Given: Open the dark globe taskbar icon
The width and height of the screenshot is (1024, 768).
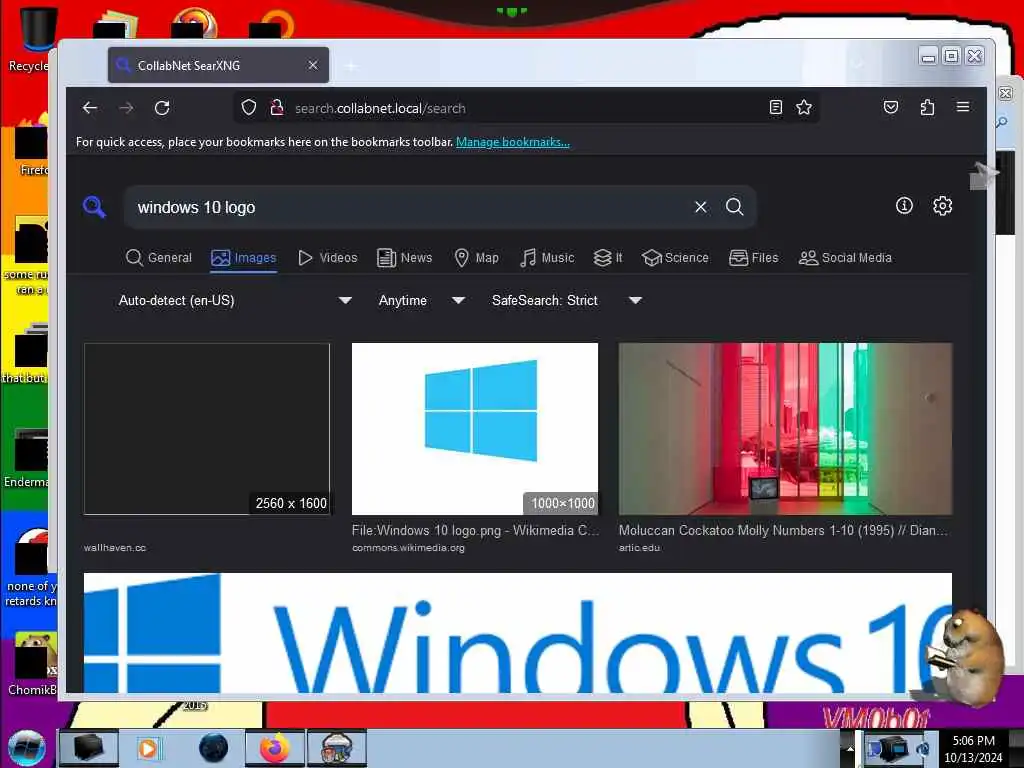Looking at the screenshot, I should click(214, 748).
